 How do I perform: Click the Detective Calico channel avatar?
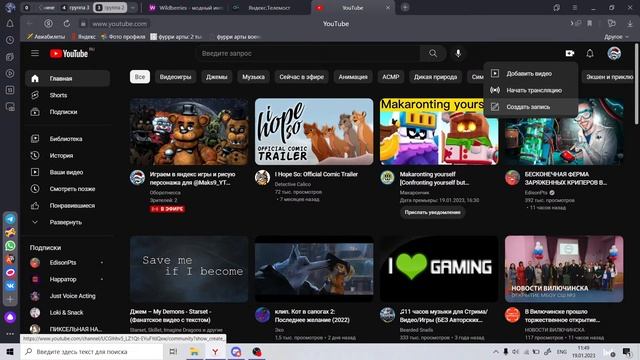[x=262, y=178]
